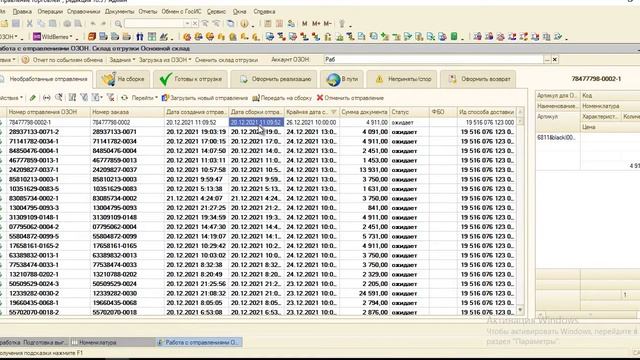Click the calendar icon in top toolbar
Image resolution: width=640 pixels, height=360 pixels.
pos(279,24)
